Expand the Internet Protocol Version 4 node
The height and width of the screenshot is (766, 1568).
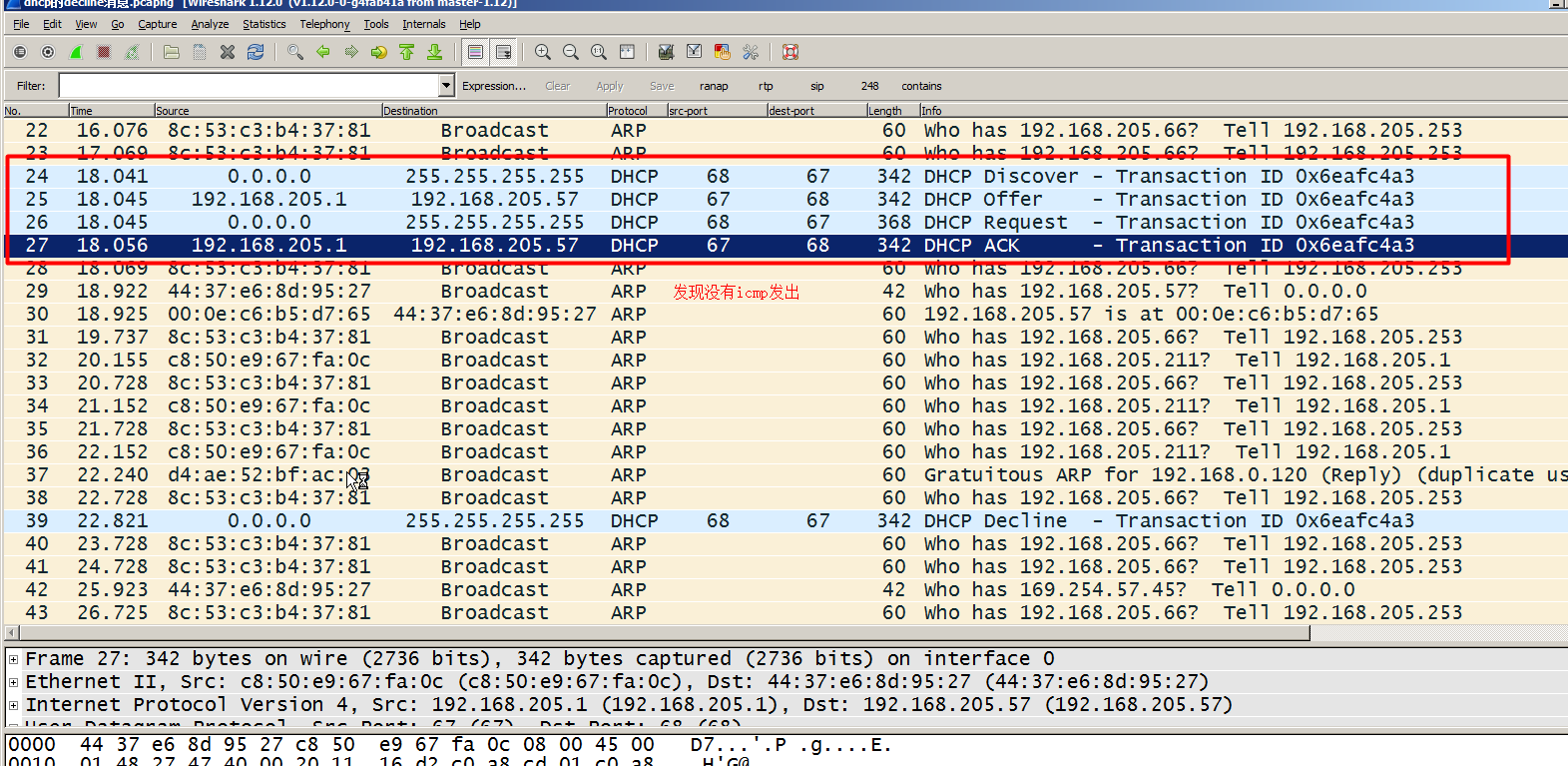(13, 705)
